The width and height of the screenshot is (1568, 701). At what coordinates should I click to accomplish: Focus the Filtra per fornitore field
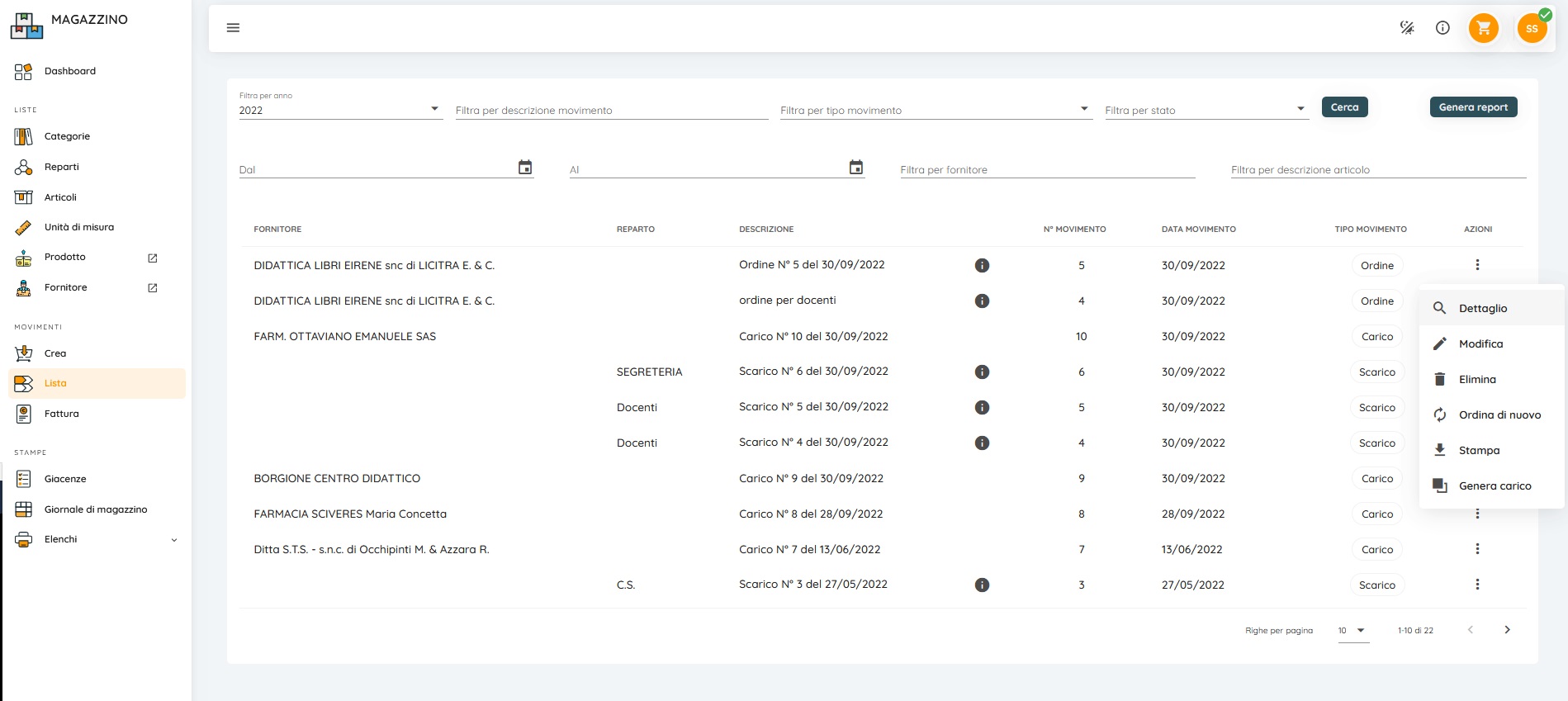coord(1047,170)
